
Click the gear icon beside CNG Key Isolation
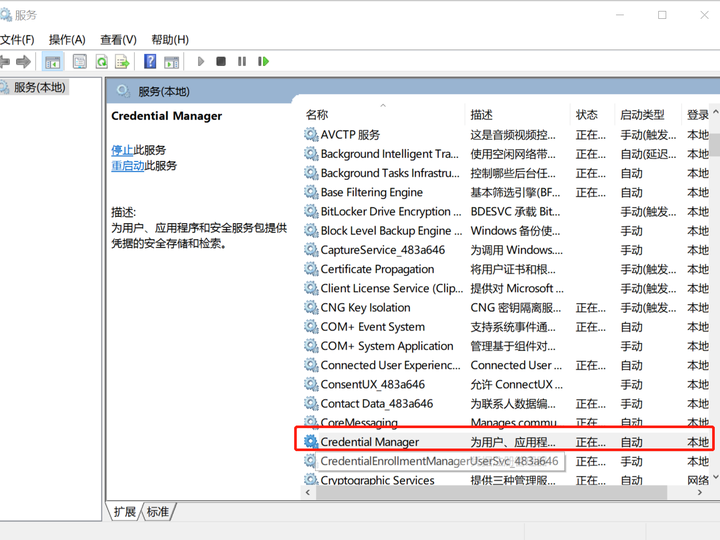coord(311,307)
